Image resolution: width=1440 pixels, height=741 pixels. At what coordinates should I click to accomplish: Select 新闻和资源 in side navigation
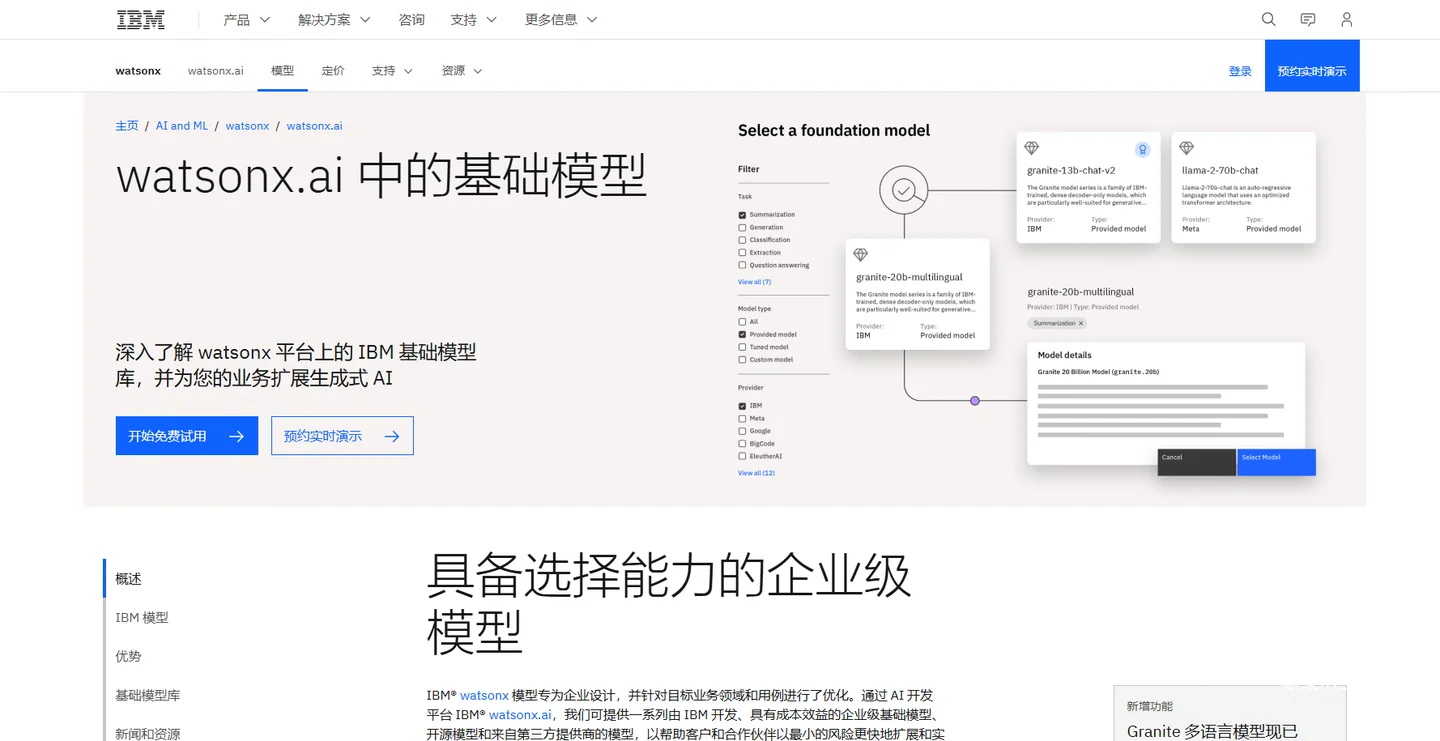(x=148, y=734)
